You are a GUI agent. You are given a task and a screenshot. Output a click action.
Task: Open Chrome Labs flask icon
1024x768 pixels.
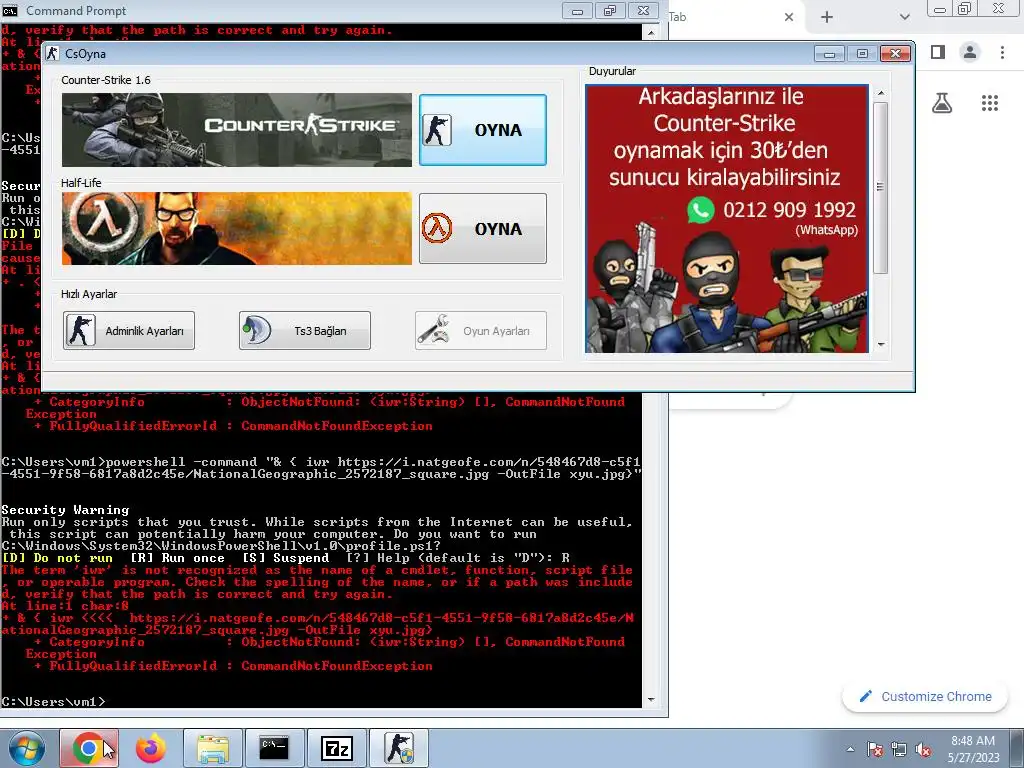click(942, 103)
